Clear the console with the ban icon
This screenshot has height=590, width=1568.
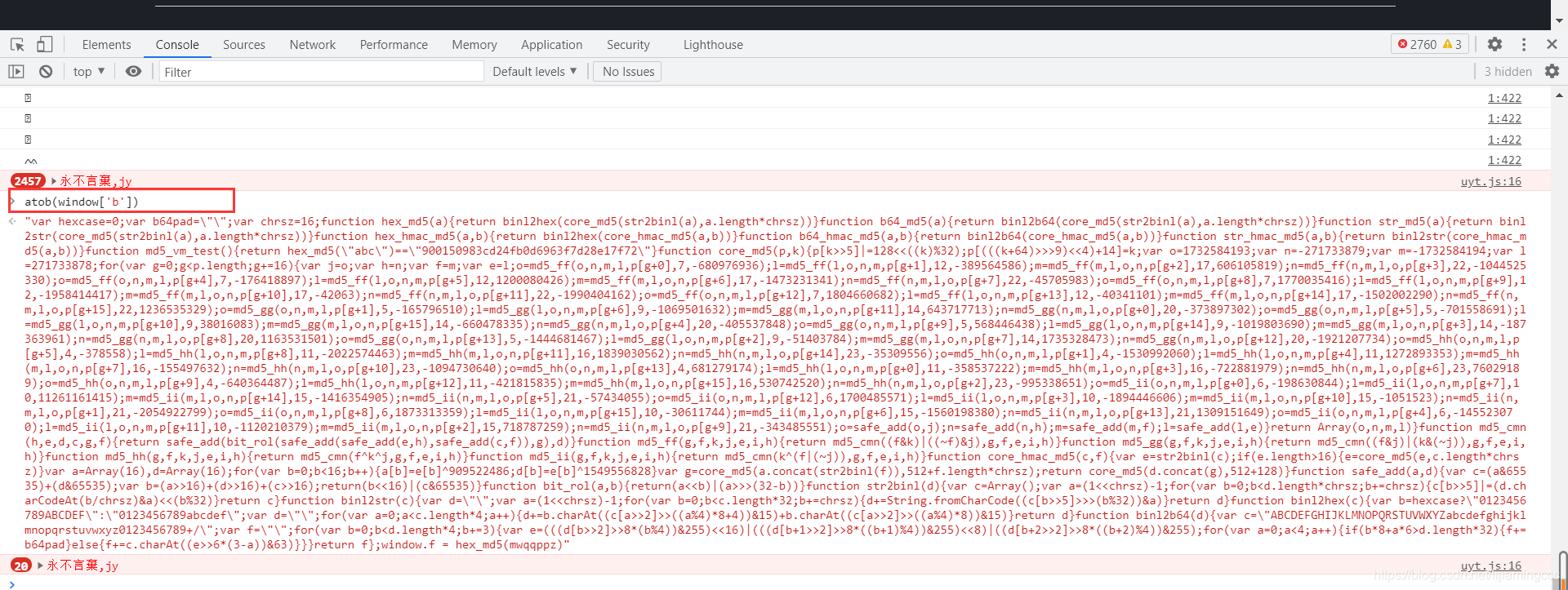point(46,72)
